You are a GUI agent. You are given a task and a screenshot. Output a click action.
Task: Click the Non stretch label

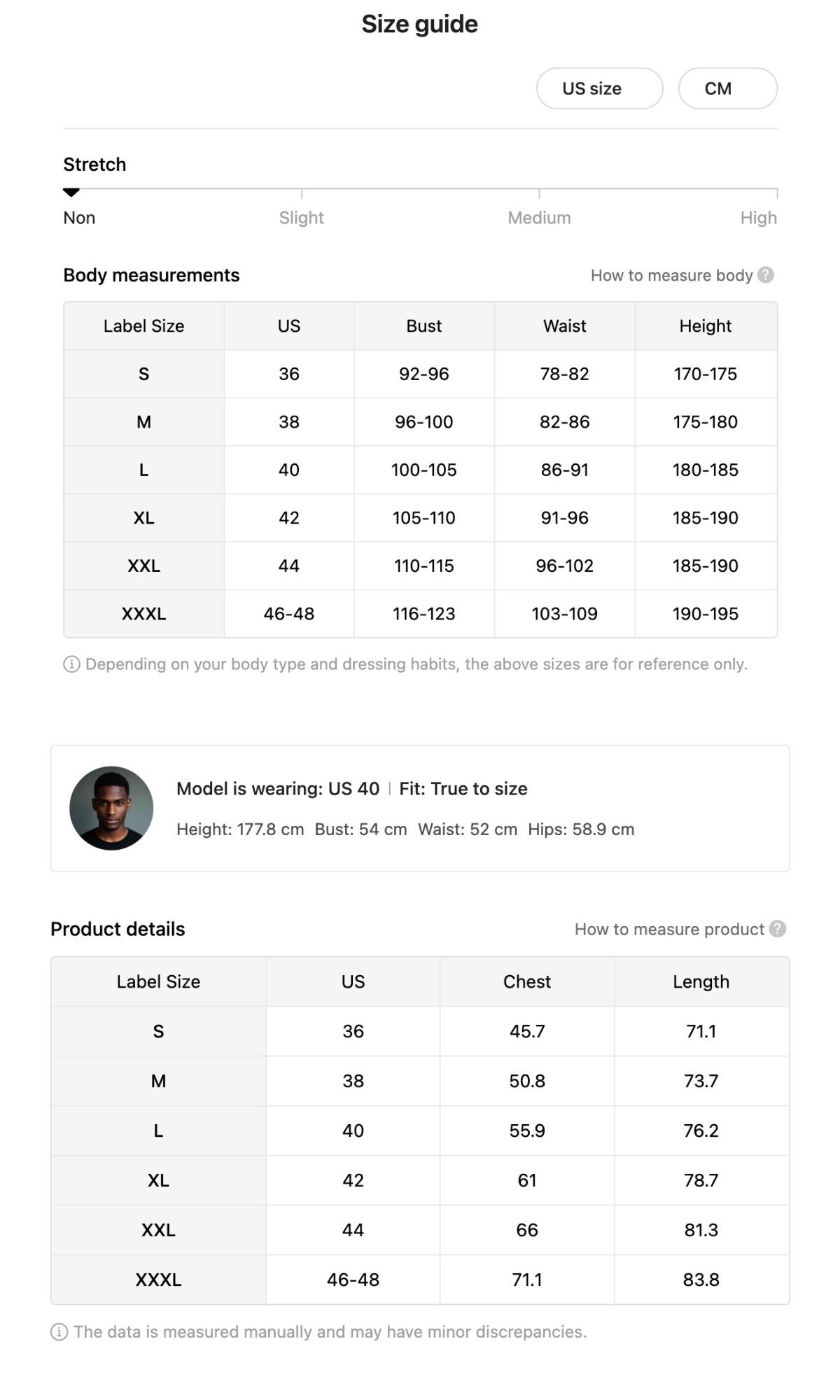(x=79, y=218)
